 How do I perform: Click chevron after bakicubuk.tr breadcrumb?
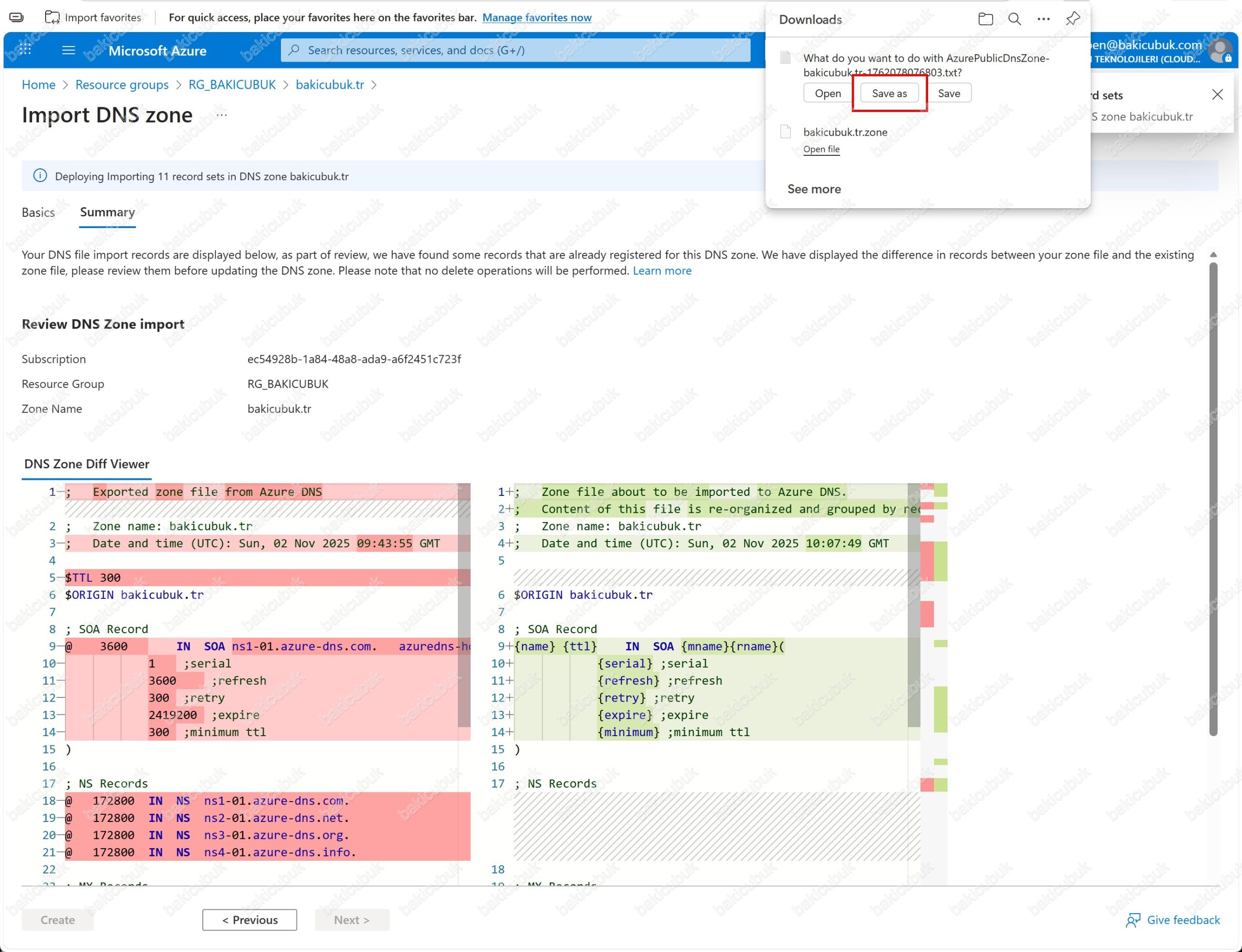coord(374,85)
